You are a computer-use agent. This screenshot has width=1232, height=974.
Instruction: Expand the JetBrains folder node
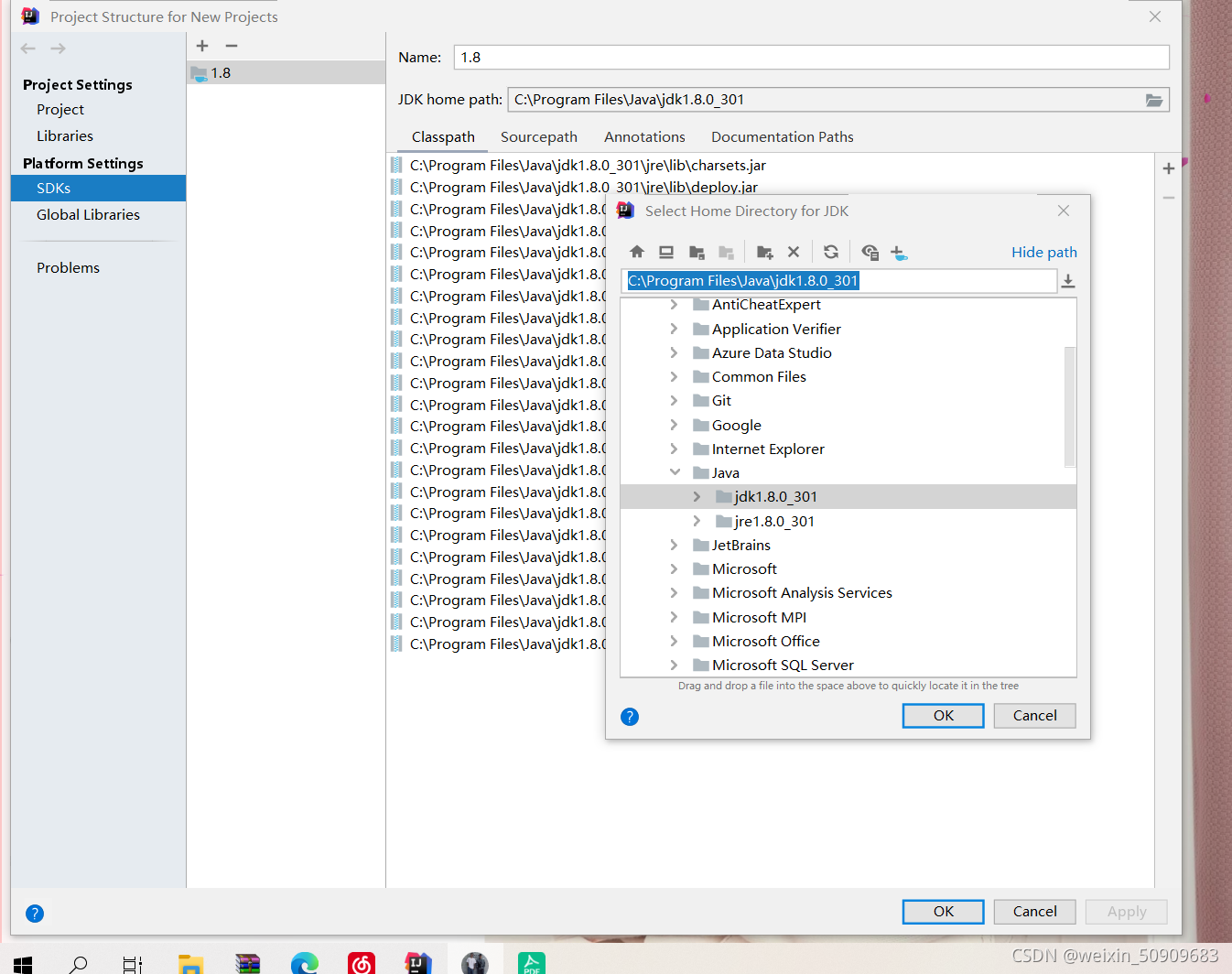(x=674, y=545)
